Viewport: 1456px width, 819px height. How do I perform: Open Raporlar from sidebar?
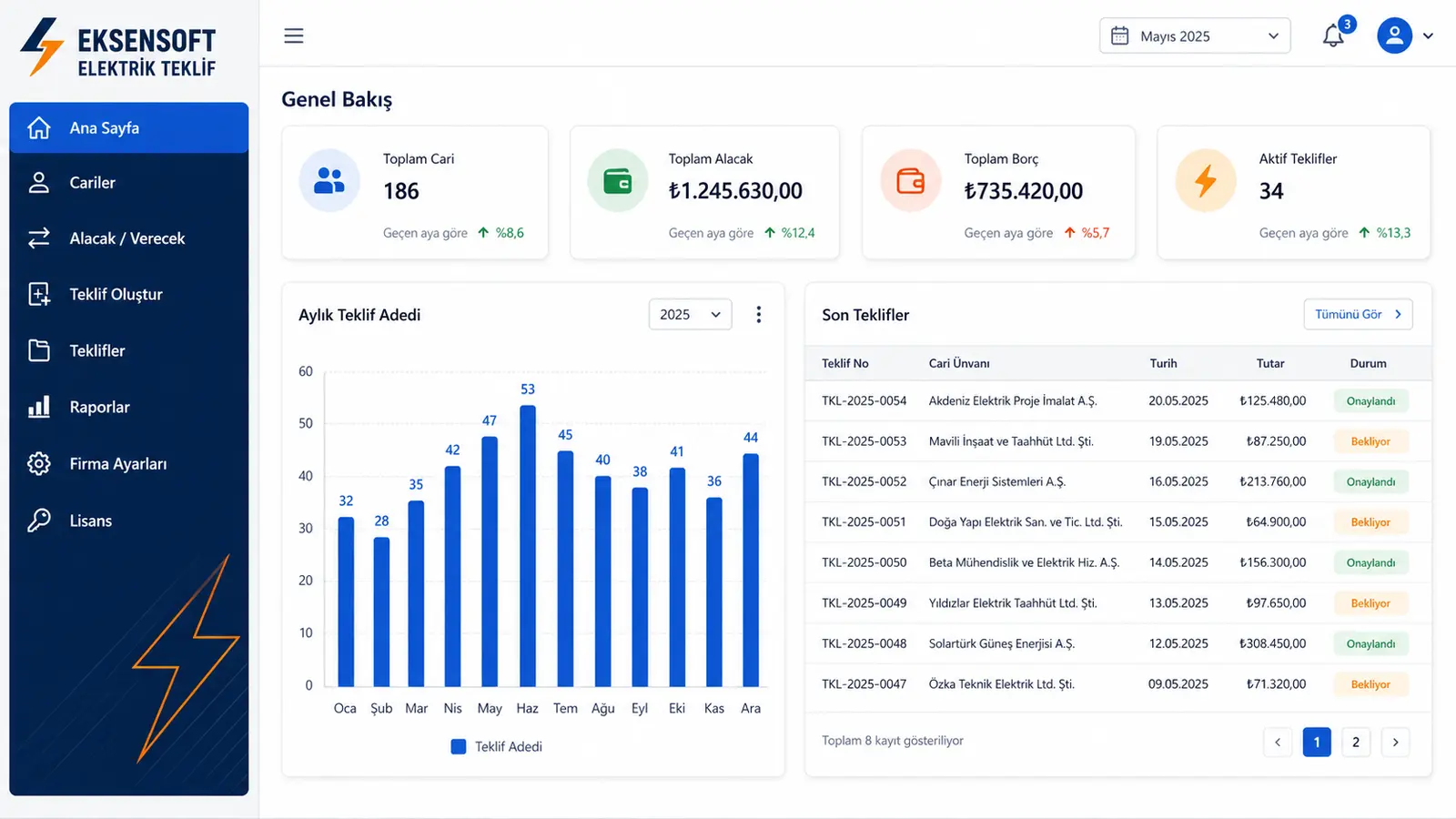(x=129, y=407)
